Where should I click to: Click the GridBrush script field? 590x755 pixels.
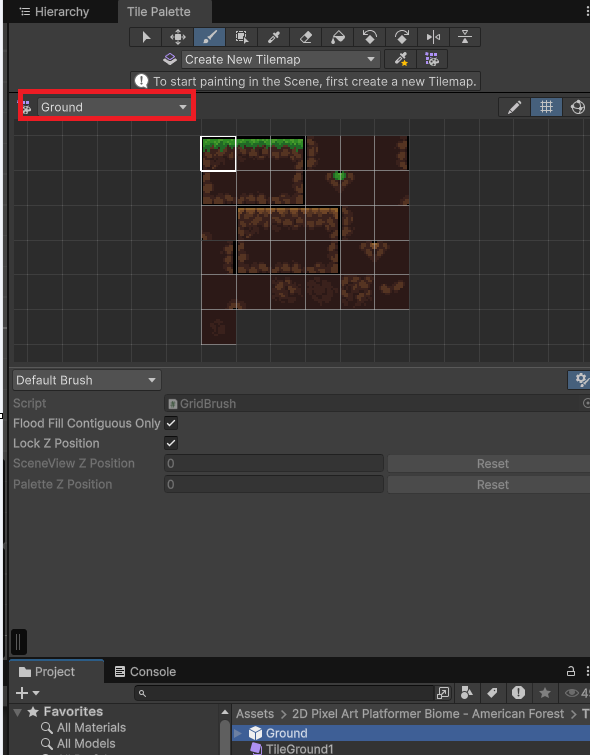372,404
